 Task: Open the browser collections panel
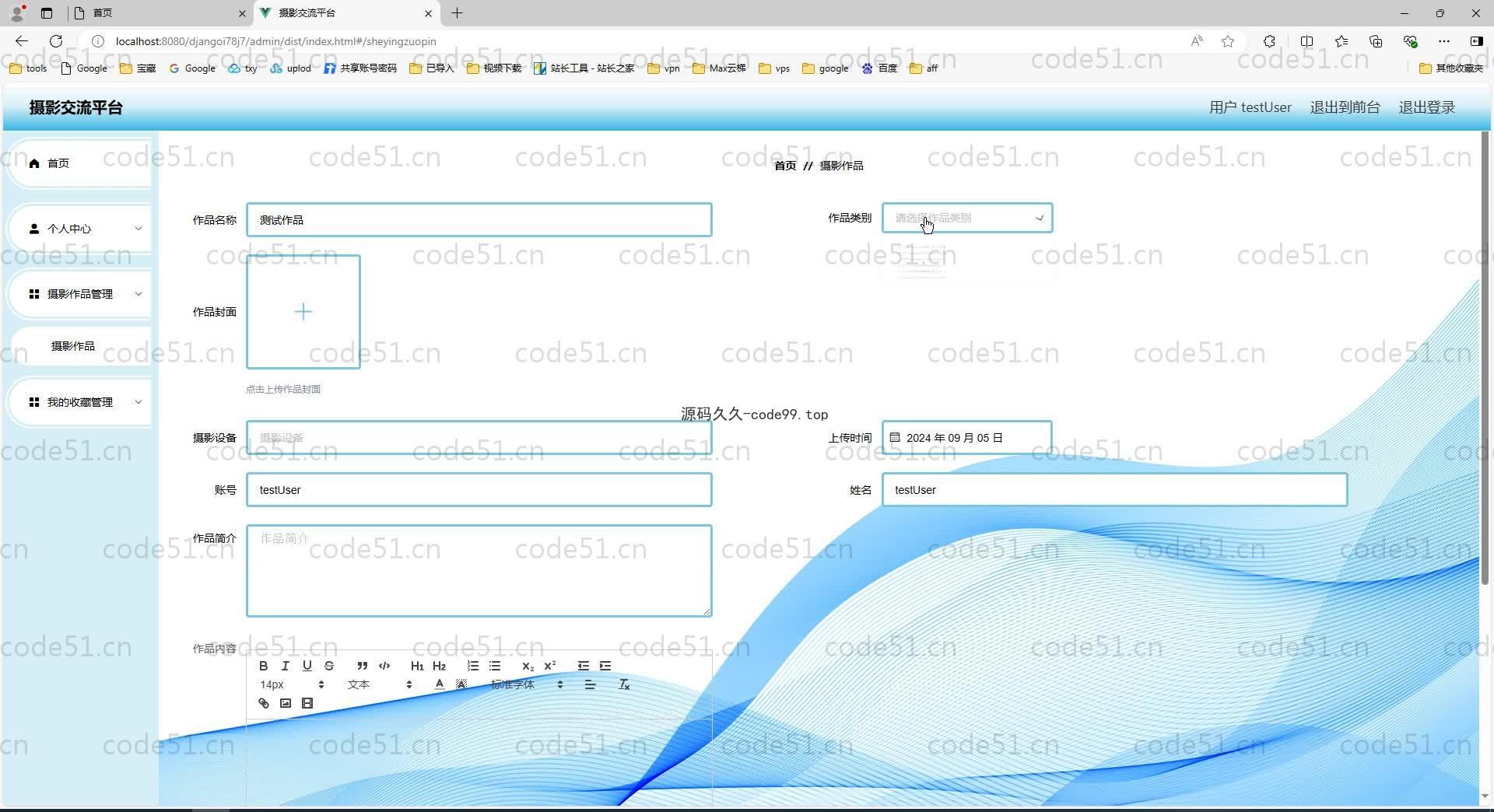point(1376,41)
